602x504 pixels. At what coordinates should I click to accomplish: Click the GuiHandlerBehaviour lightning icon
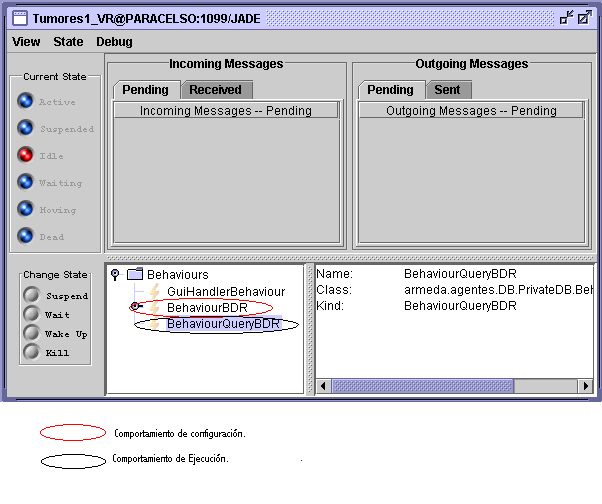coord(154,291)
